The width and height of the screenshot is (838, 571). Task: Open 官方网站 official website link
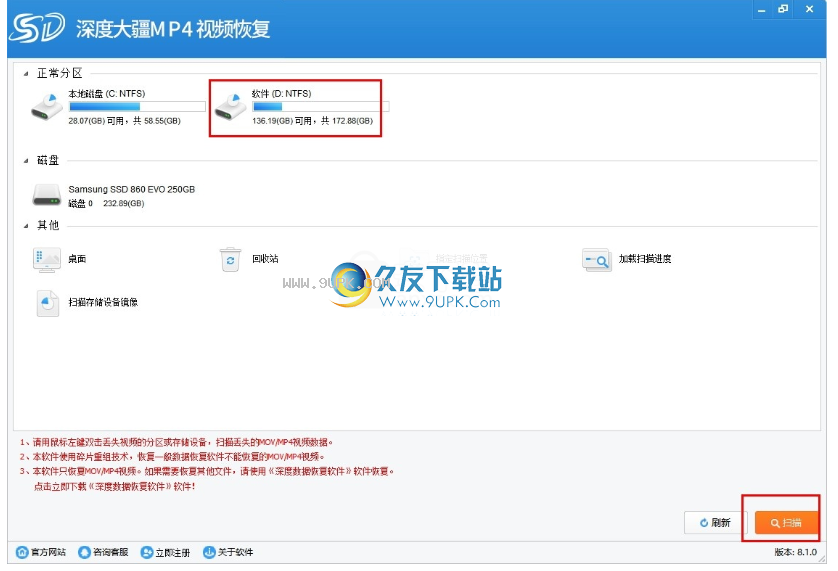41,552
